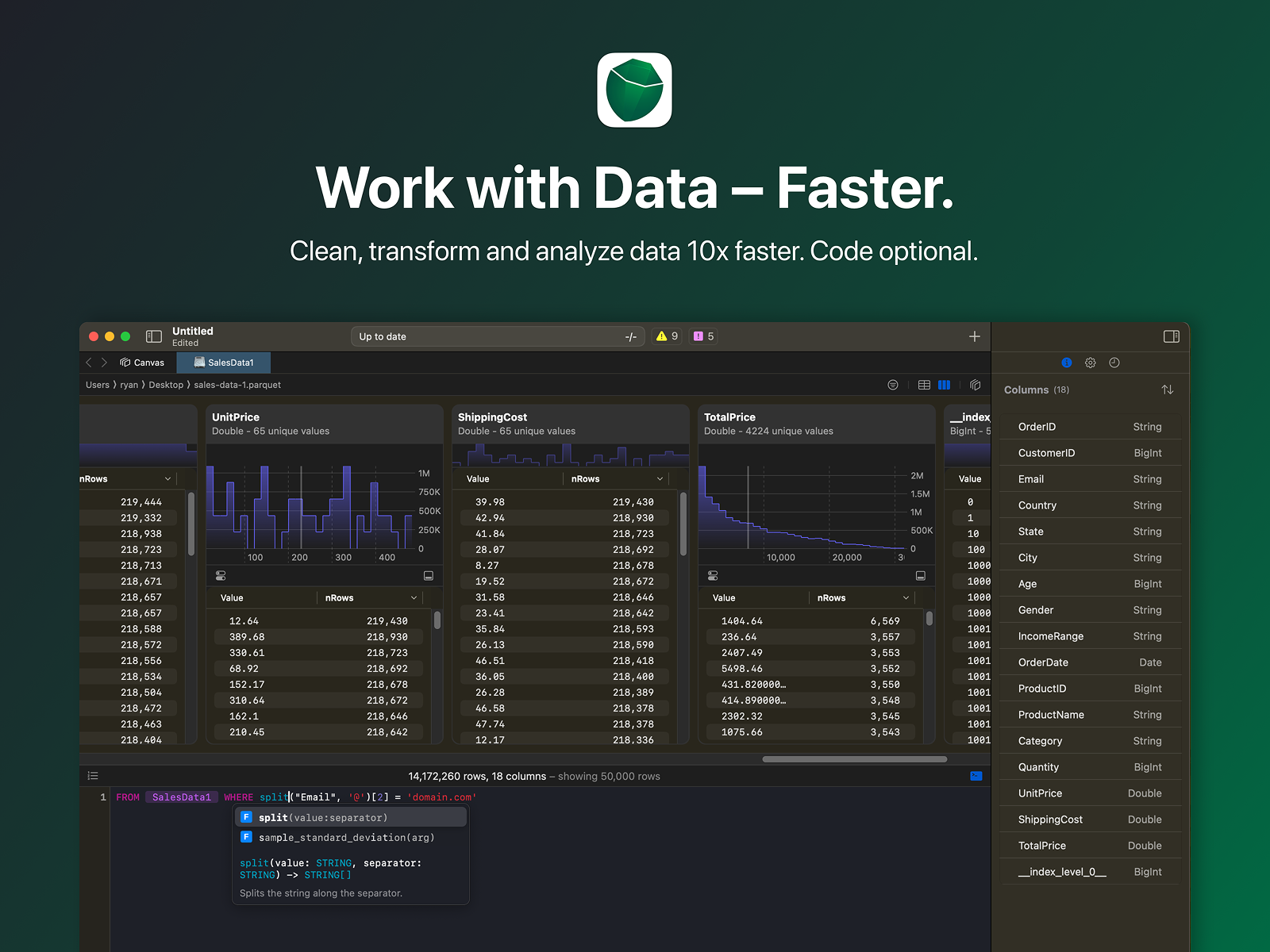Switch to table grid view
The width and height of the screenshot is (1270, 952).
(924, 385)
